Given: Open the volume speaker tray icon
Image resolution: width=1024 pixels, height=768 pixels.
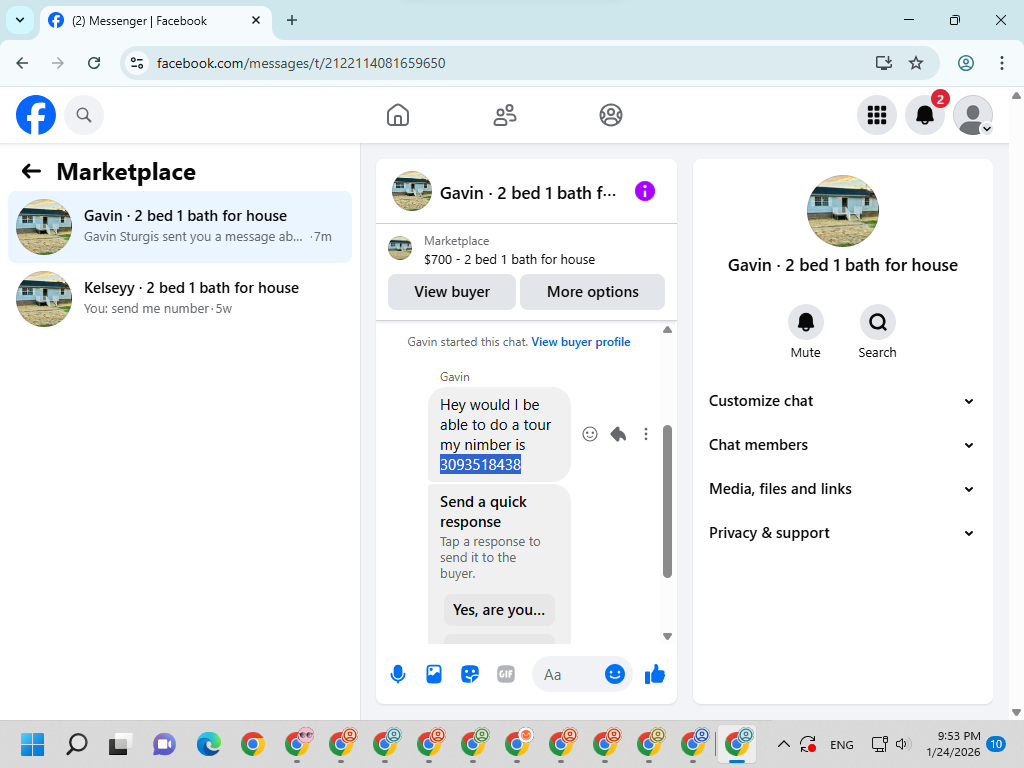Looking at the screenshot, I should tap(903, 744).
